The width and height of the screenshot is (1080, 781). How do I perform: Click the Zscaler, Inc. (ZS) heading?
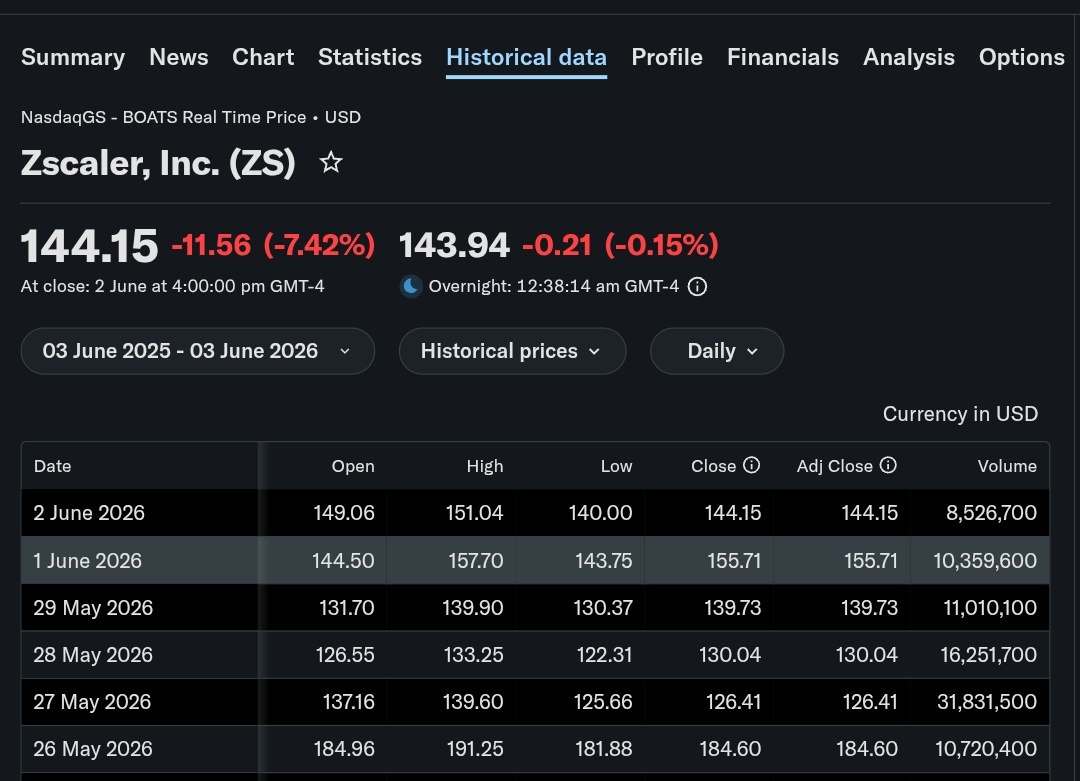pyautogui.click(x=158, y=163)
